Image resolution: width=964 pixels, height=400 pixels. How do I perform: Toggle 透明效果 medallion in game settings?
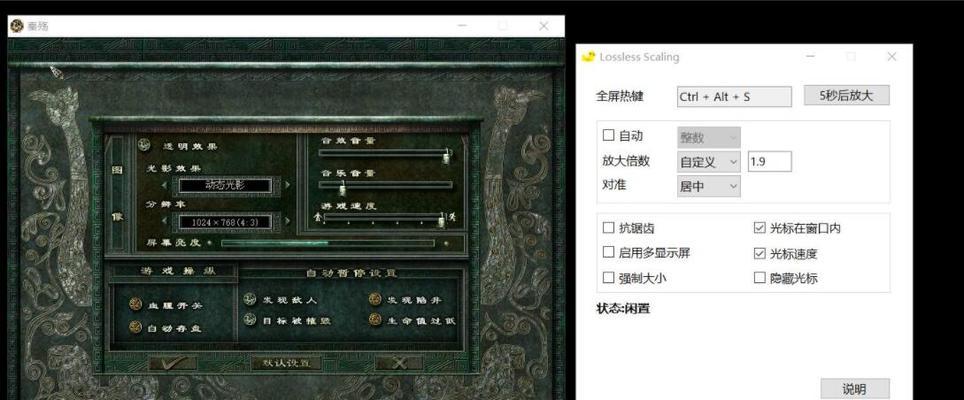pos(144,146)
